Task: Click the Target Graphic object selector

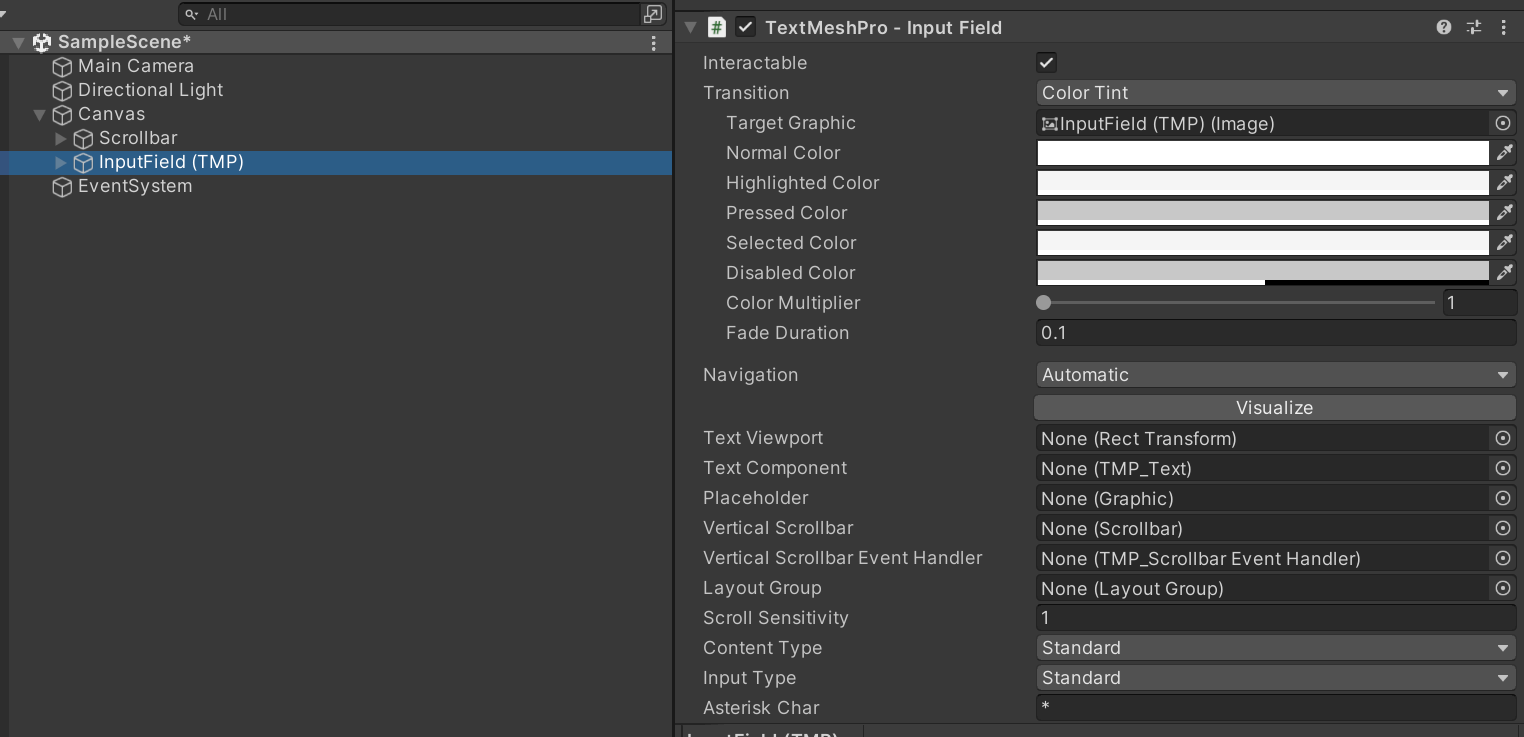Action: pyautogui.click(x=1503, y=123)
